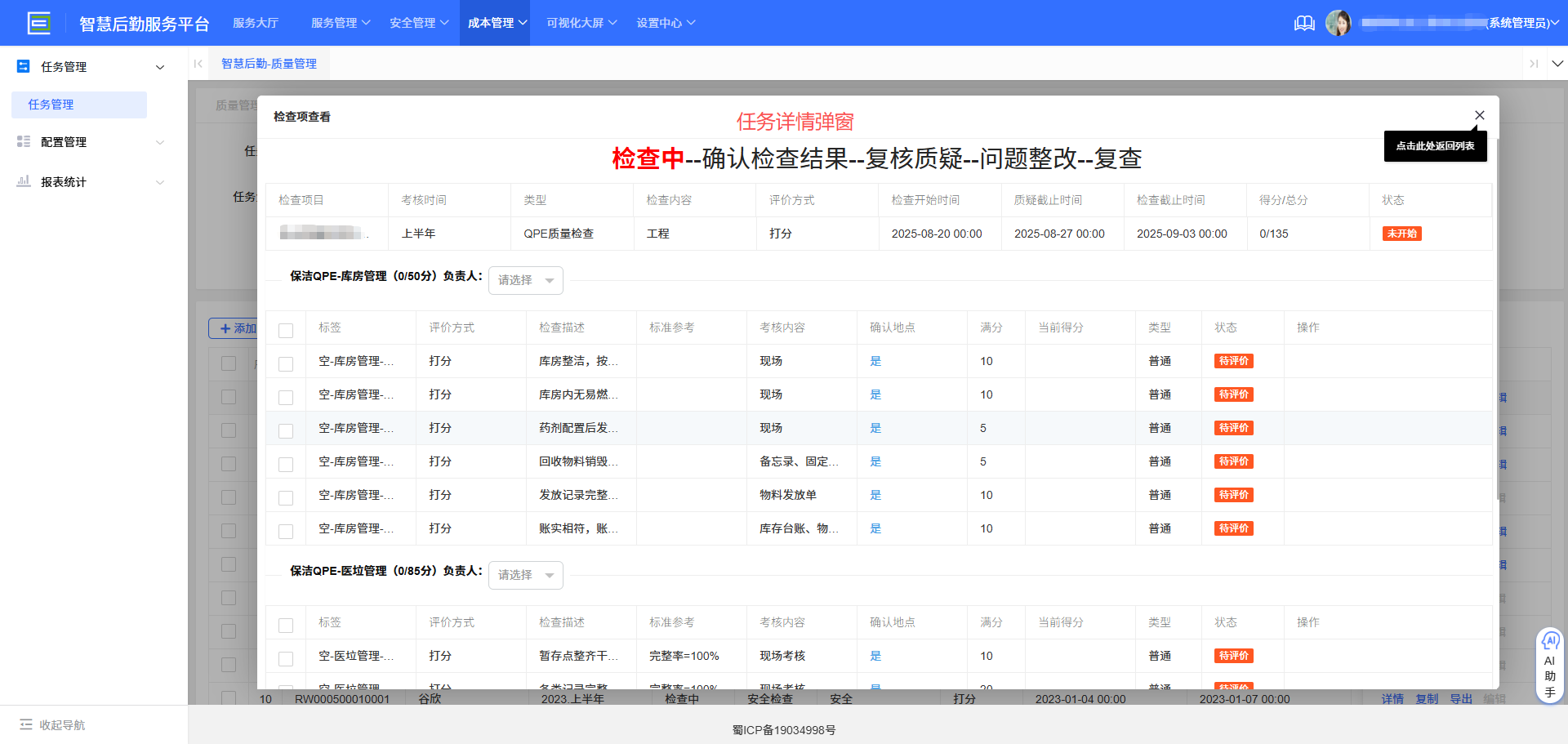Open 医垃管理 负责人 请选择 dropdown
Screen dimensions: 1568x744
(525, 575)
